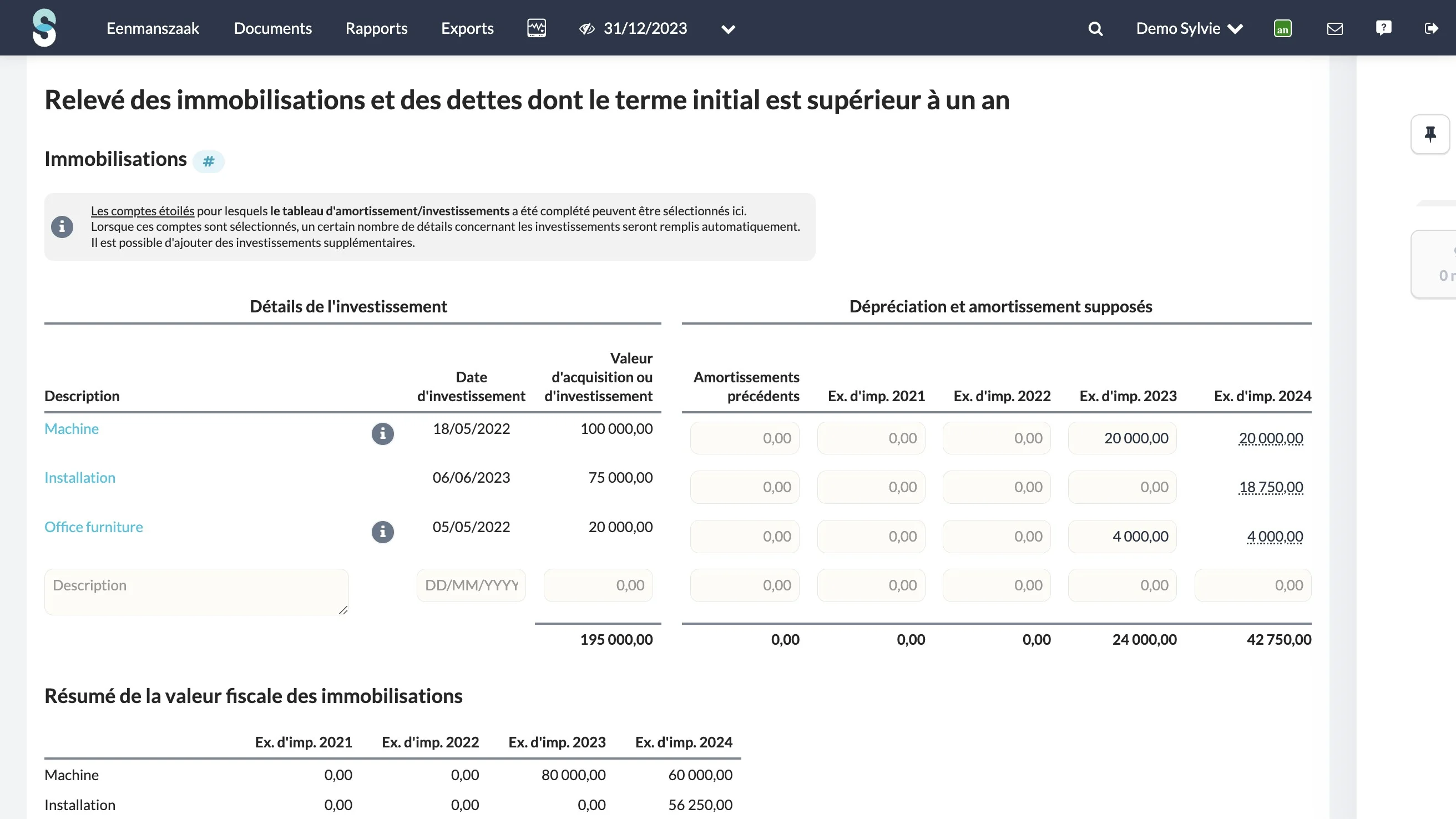Click Installation's Ex. d'imp. 2022 field
This screenshot has height=819, width=1456.
(x=997, y=487)
